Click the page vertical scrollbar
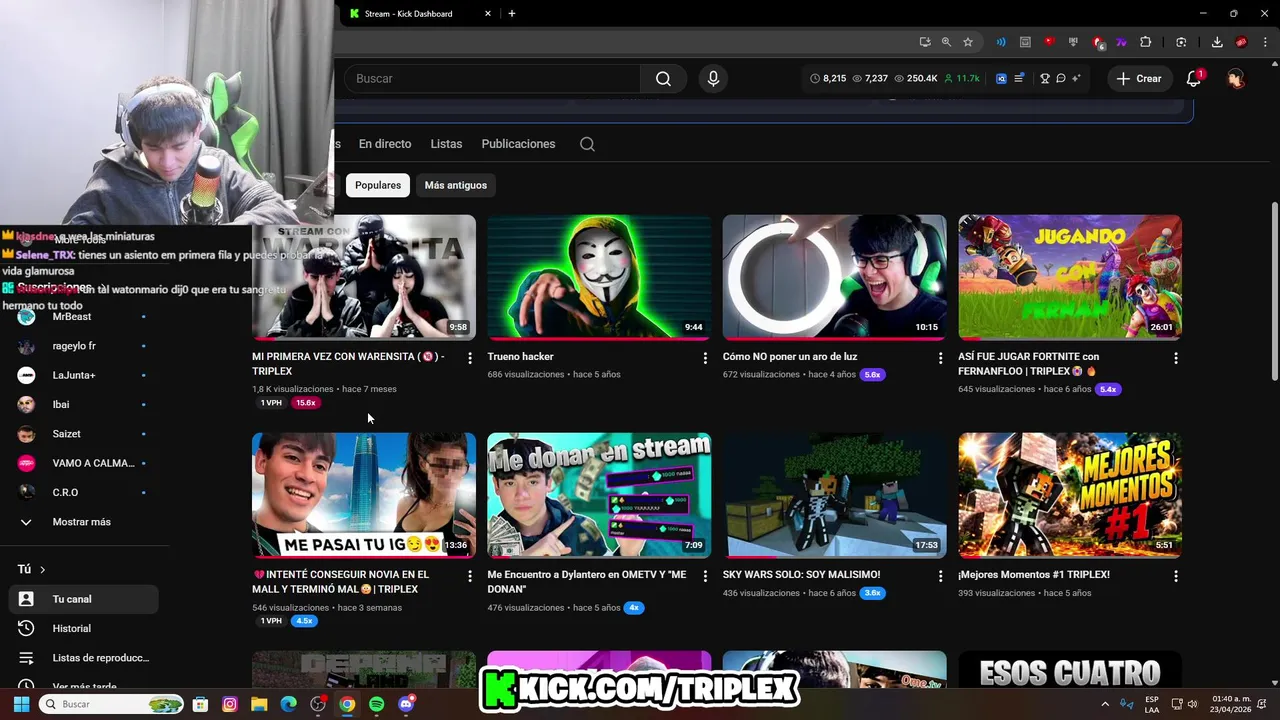 [1274, 290]
